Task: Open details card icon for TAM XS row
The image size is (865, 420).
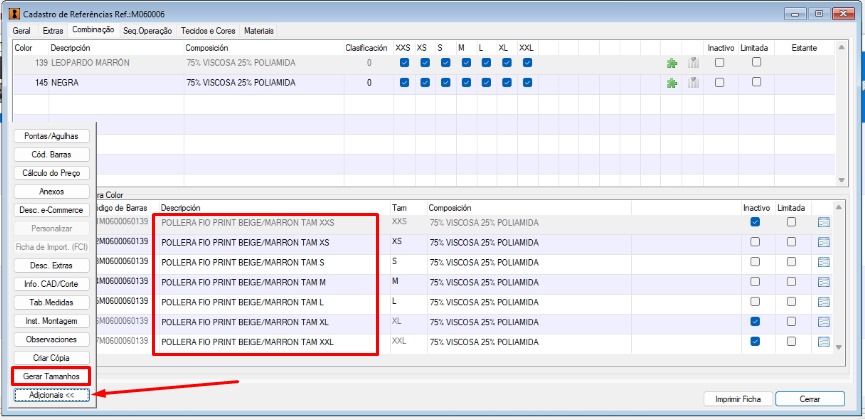Action: (824, 242)
